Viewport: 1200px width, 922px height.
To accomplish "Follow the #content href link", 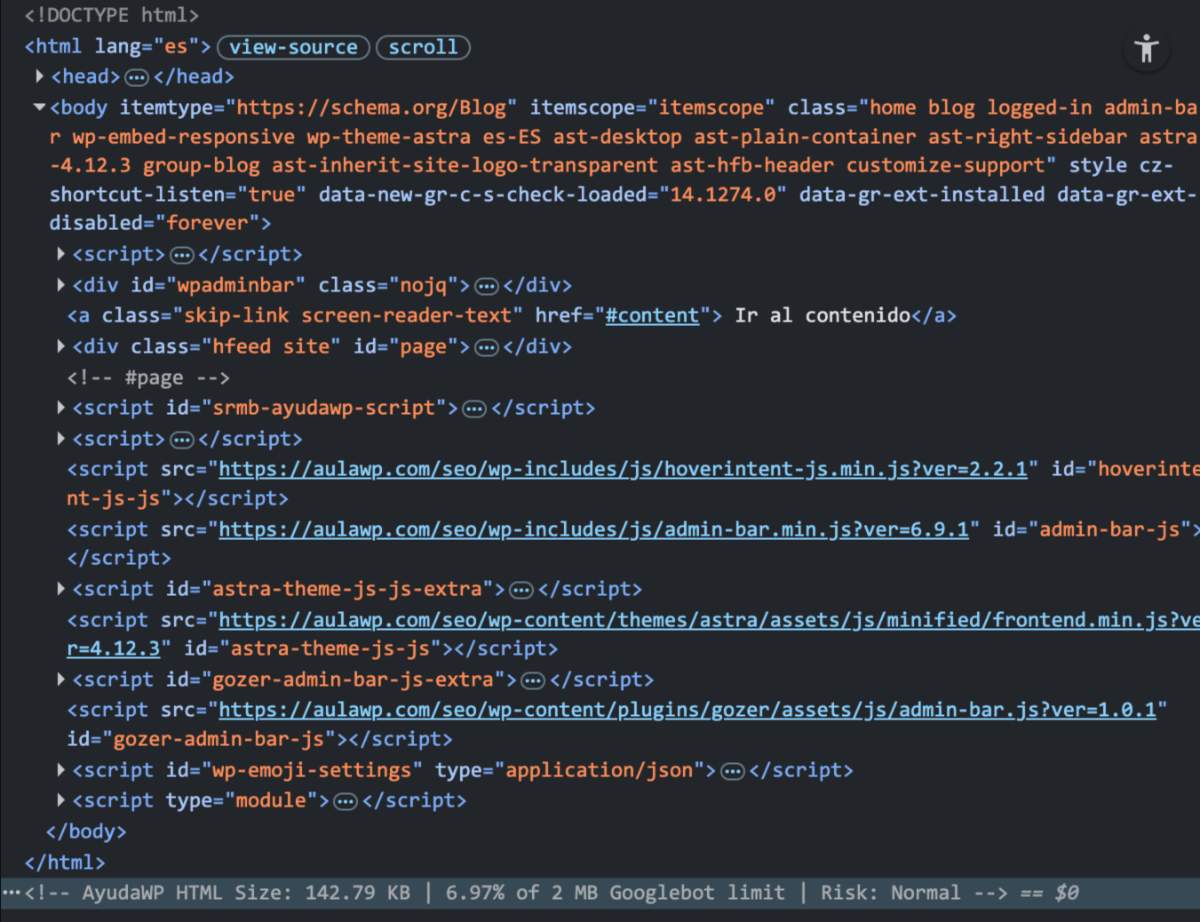I will [x=652, y=316].
